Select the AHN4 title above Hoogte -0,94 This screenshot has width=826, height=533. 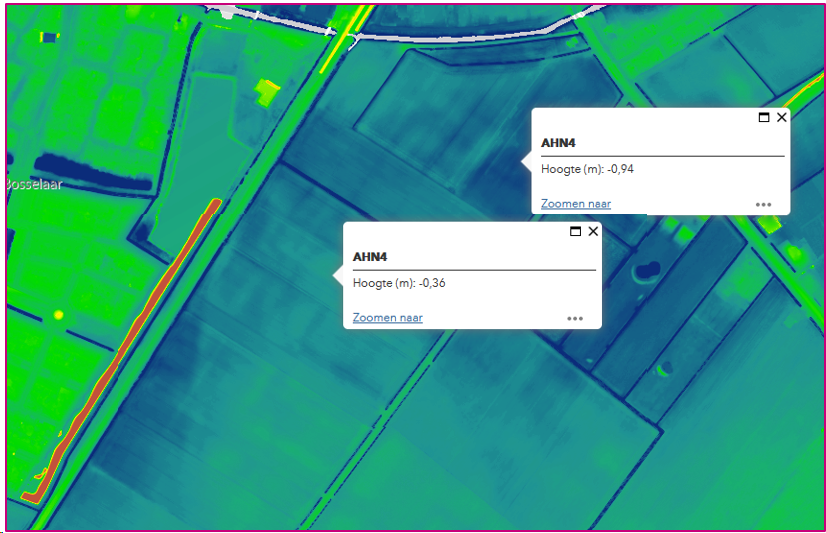coord(558,143)
